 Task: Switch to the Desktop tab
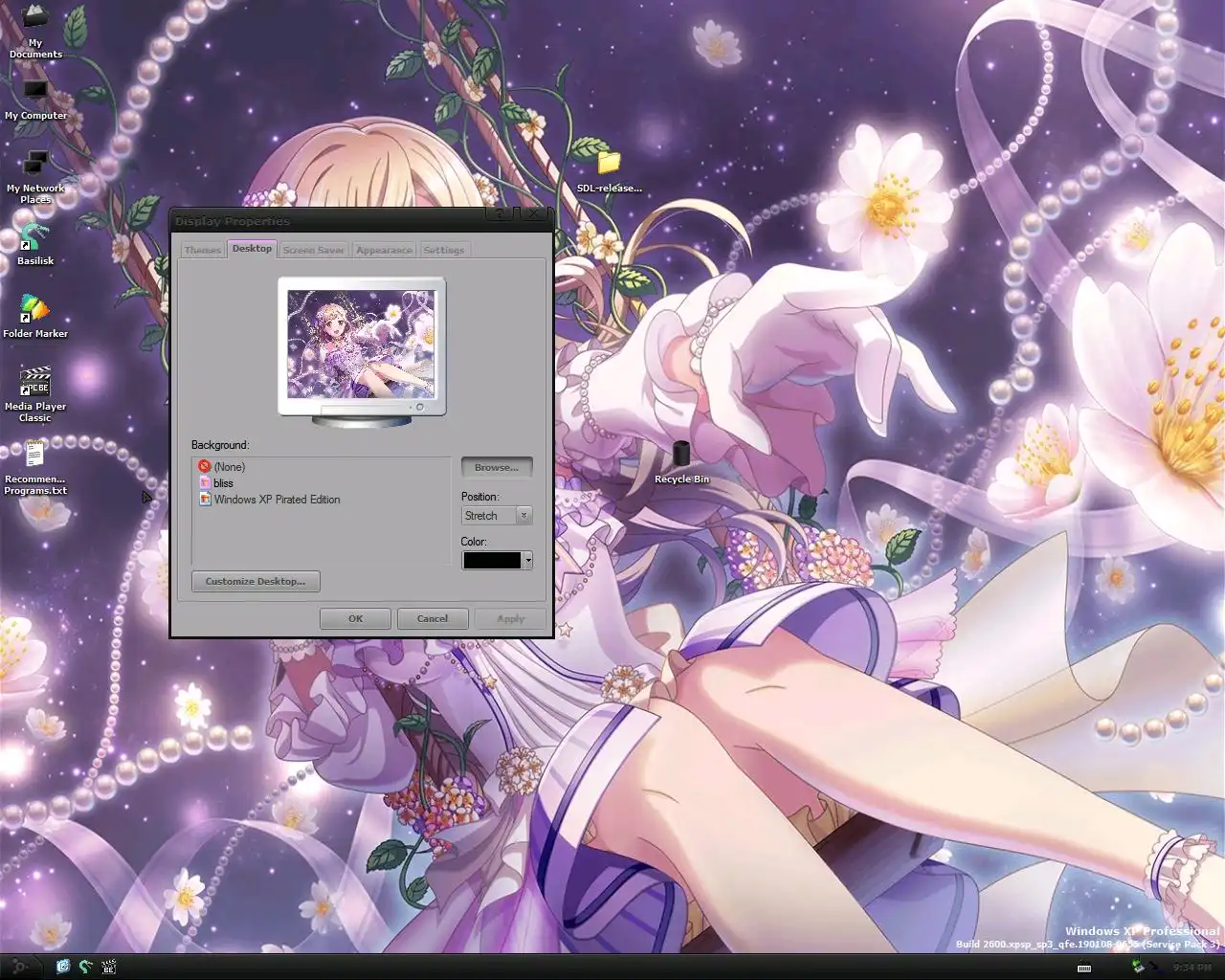pyautogui.click(x=252, y=248)
